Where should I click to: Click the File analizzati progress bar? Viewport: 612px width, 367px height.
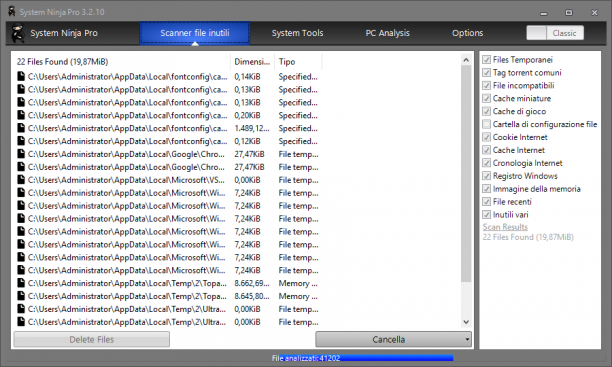click(363, 358)
